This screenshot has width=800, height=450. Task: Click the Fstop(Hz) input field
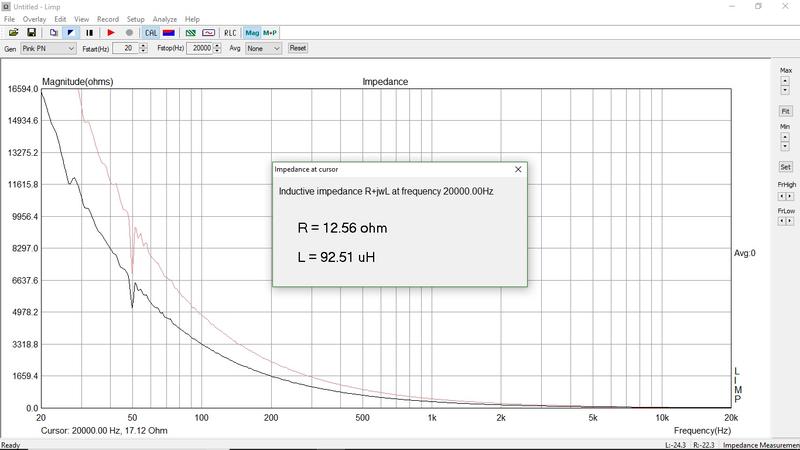[x=199, y=48]
